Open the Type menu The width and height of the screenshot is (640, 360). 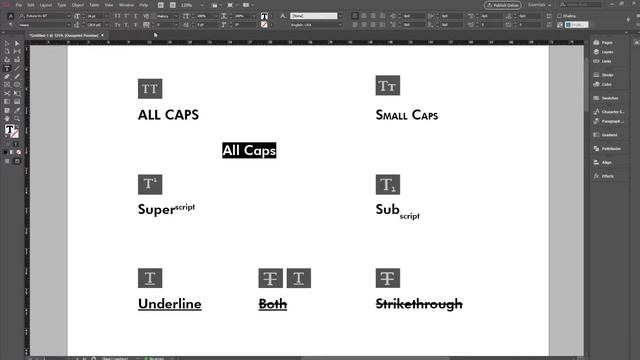coord(62,5)
